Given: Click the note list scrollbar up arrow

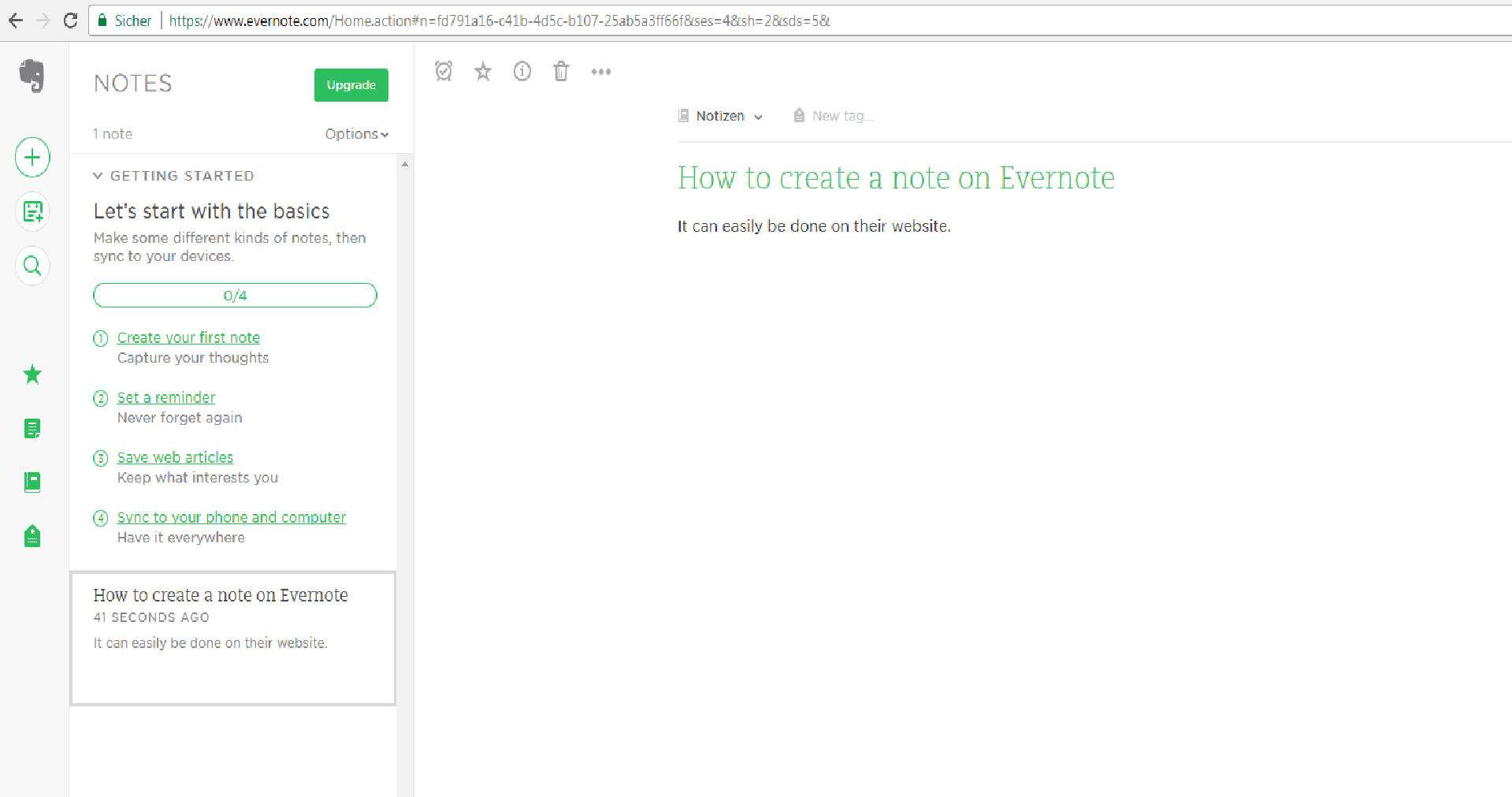Looking at the screenshot, I should [405, 164].
